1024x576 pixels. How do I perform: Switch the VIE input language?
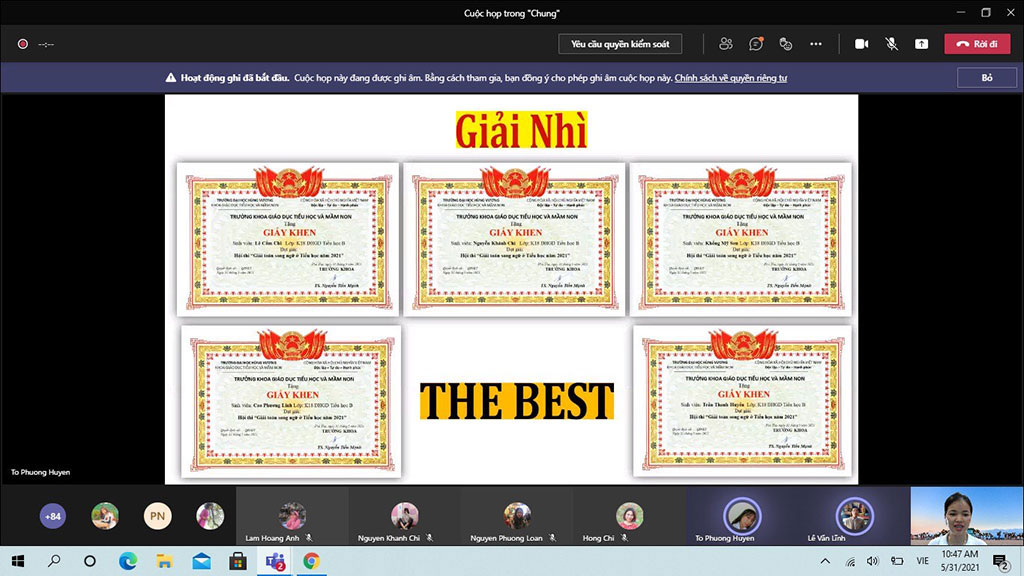(922, 561)
